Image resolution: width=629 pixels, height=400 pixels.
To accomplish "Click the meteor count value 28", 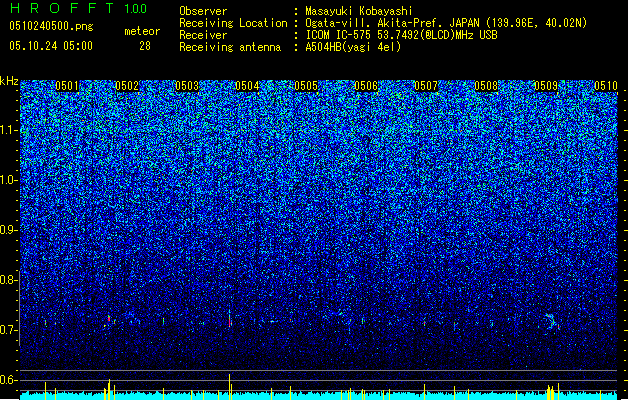I will click(x=145, y=46).
